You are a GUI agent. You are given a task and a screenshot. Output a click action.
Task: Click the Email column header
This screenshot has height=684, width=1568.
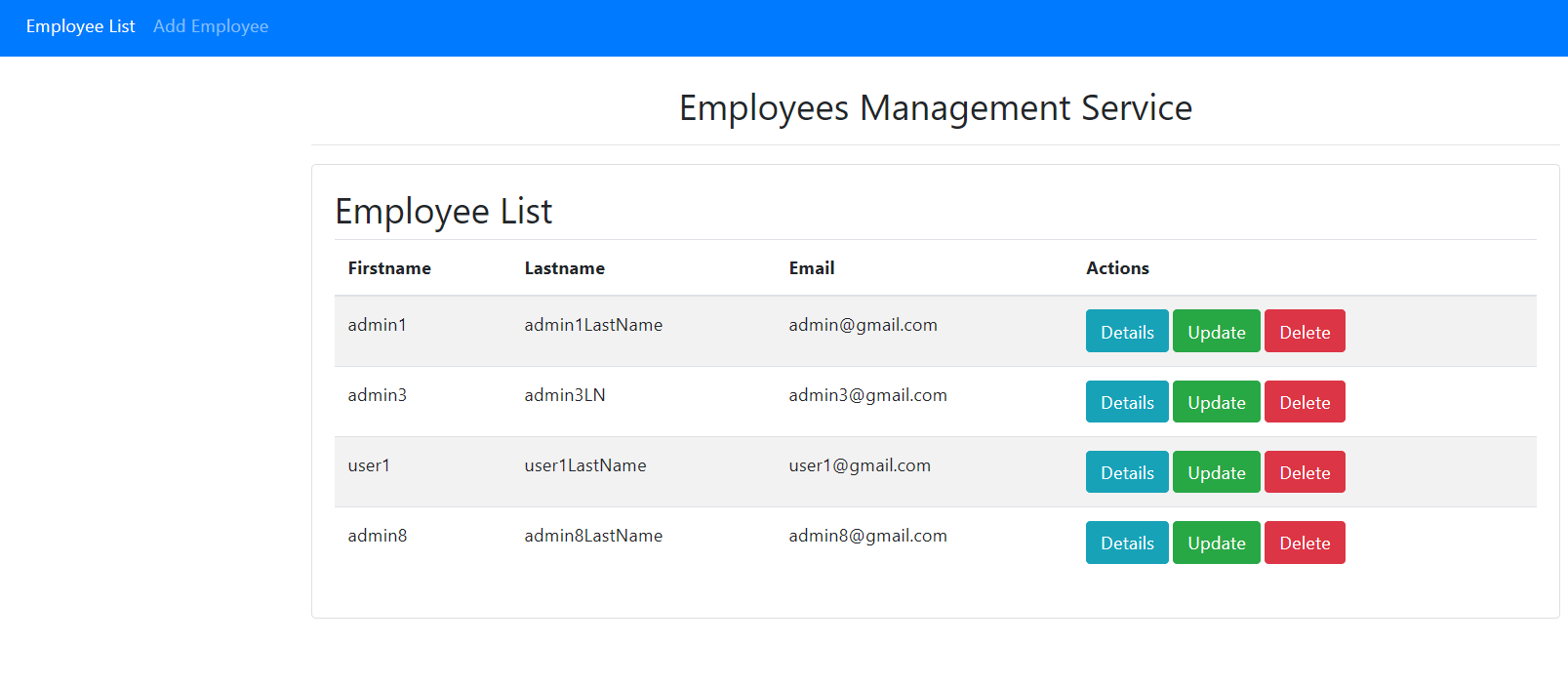(811, 268)
